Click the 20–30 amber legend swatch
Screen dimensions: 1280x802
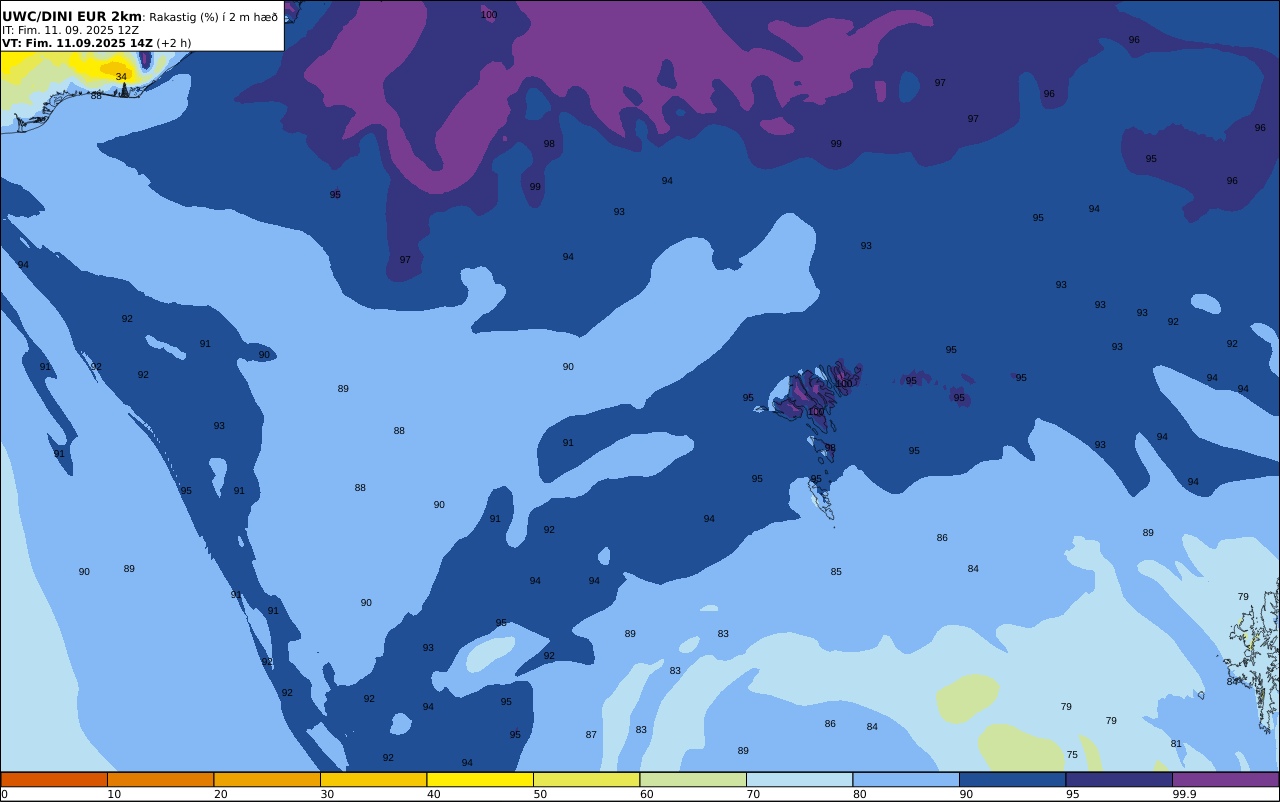coord(267,779)
